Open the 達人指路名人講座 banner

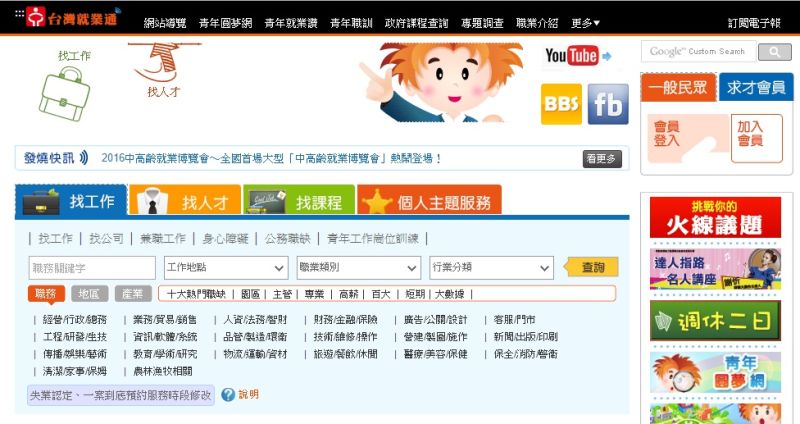coord(715,269)
